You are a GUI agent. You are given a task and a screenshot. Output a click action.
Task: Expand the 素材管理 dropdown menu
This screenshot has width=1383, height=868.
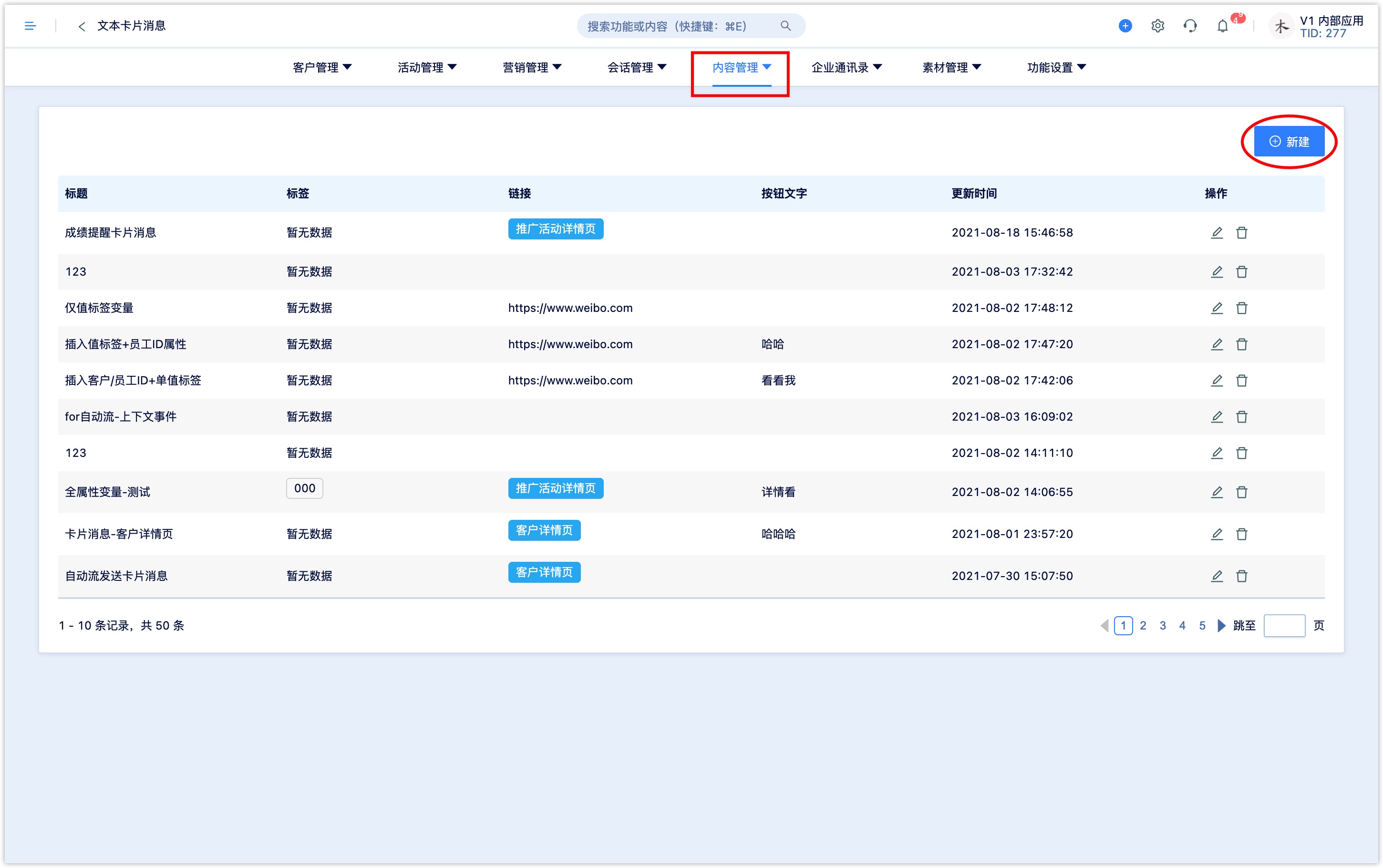pos(951,67)
